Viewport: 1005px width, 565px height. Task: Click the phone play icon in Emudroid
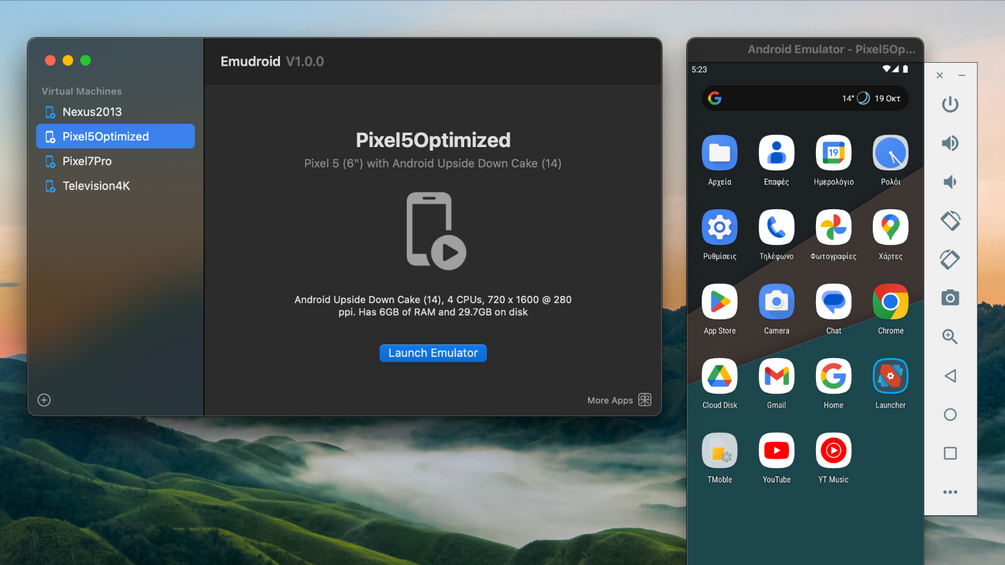click(x=435, y=231)
